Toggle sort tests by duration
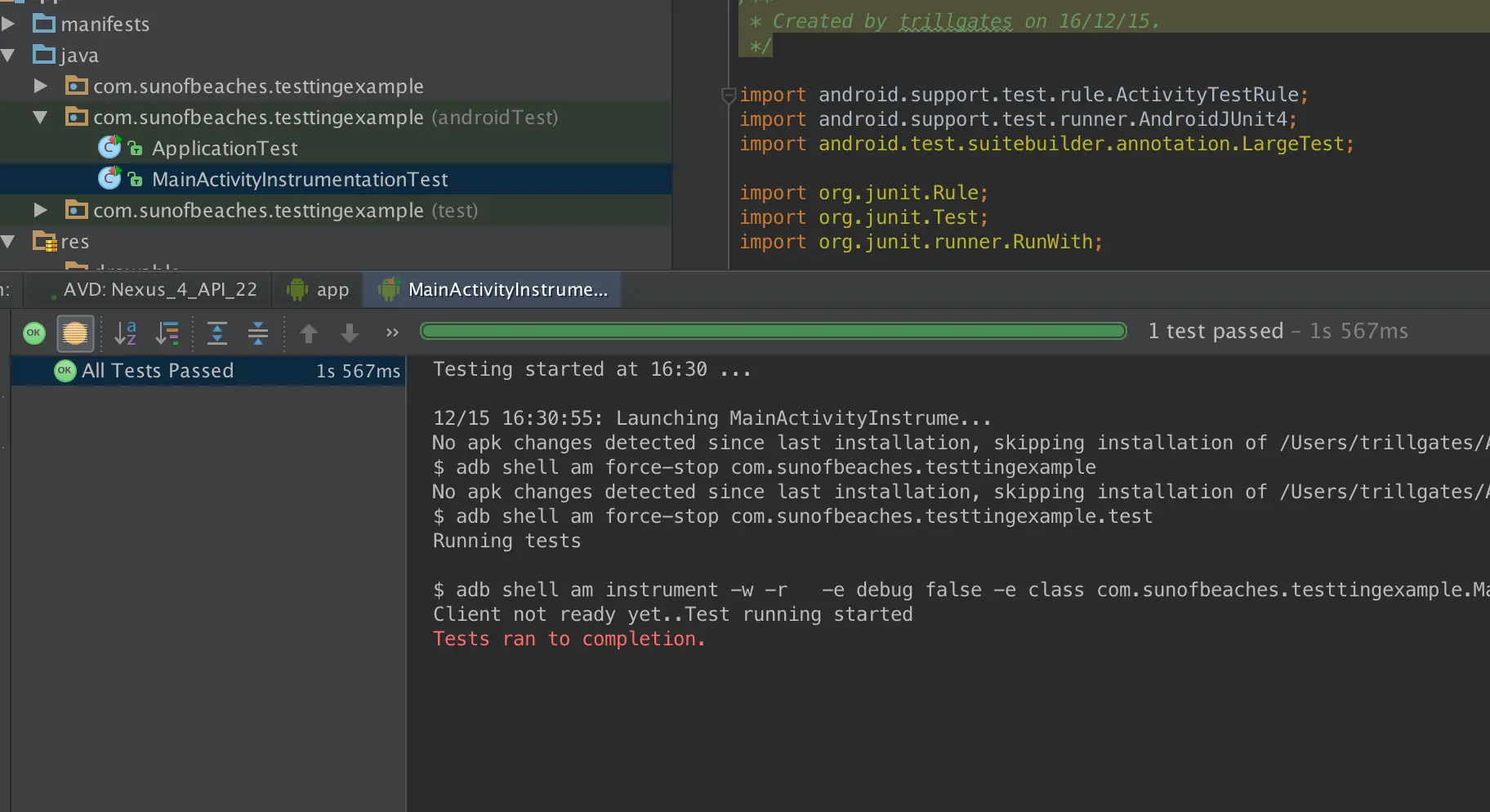1490x812 pixels. [x=167, y=332]
